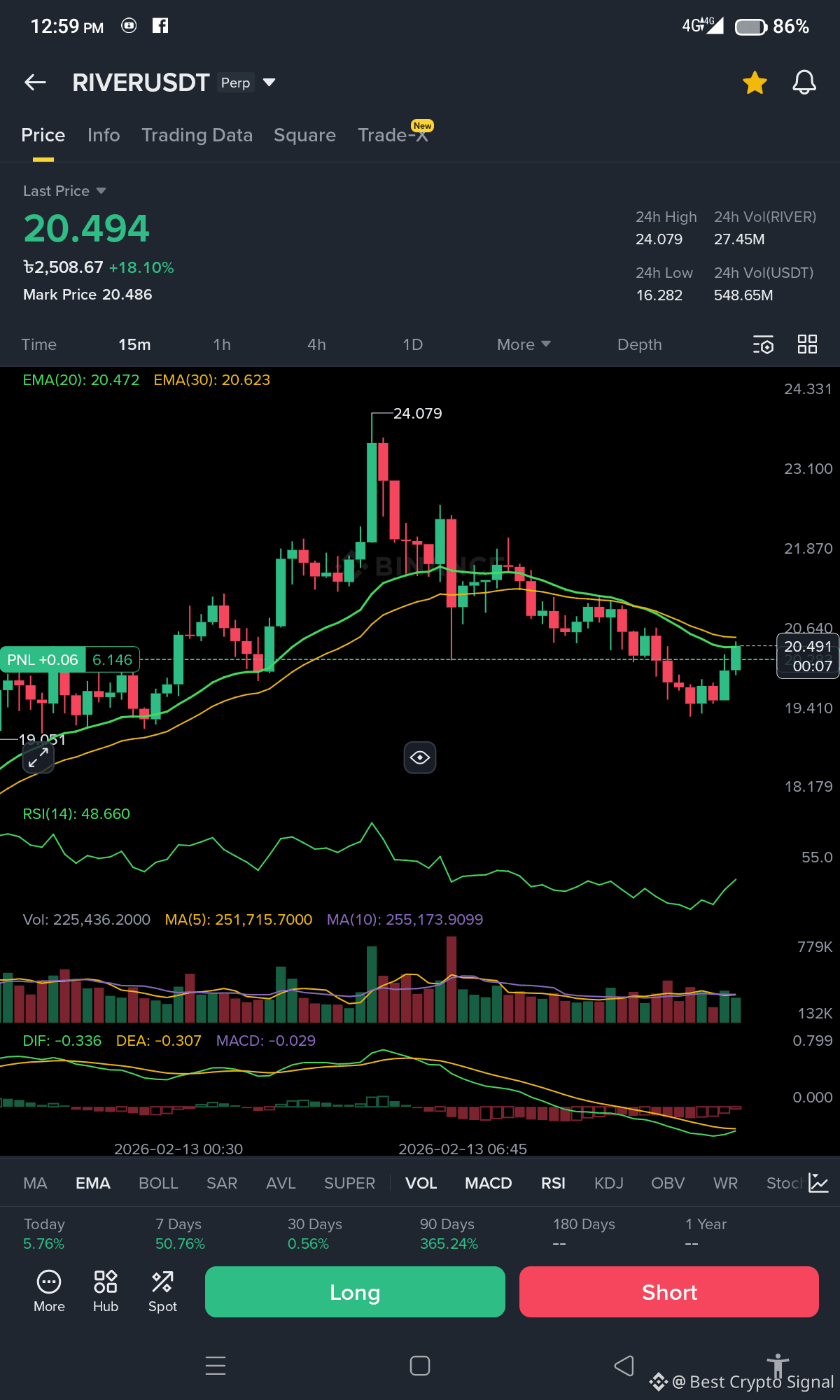Toggle the KDJ sub-indicator
This screenshot has width=840, height=1400.
pos(609,1183)
